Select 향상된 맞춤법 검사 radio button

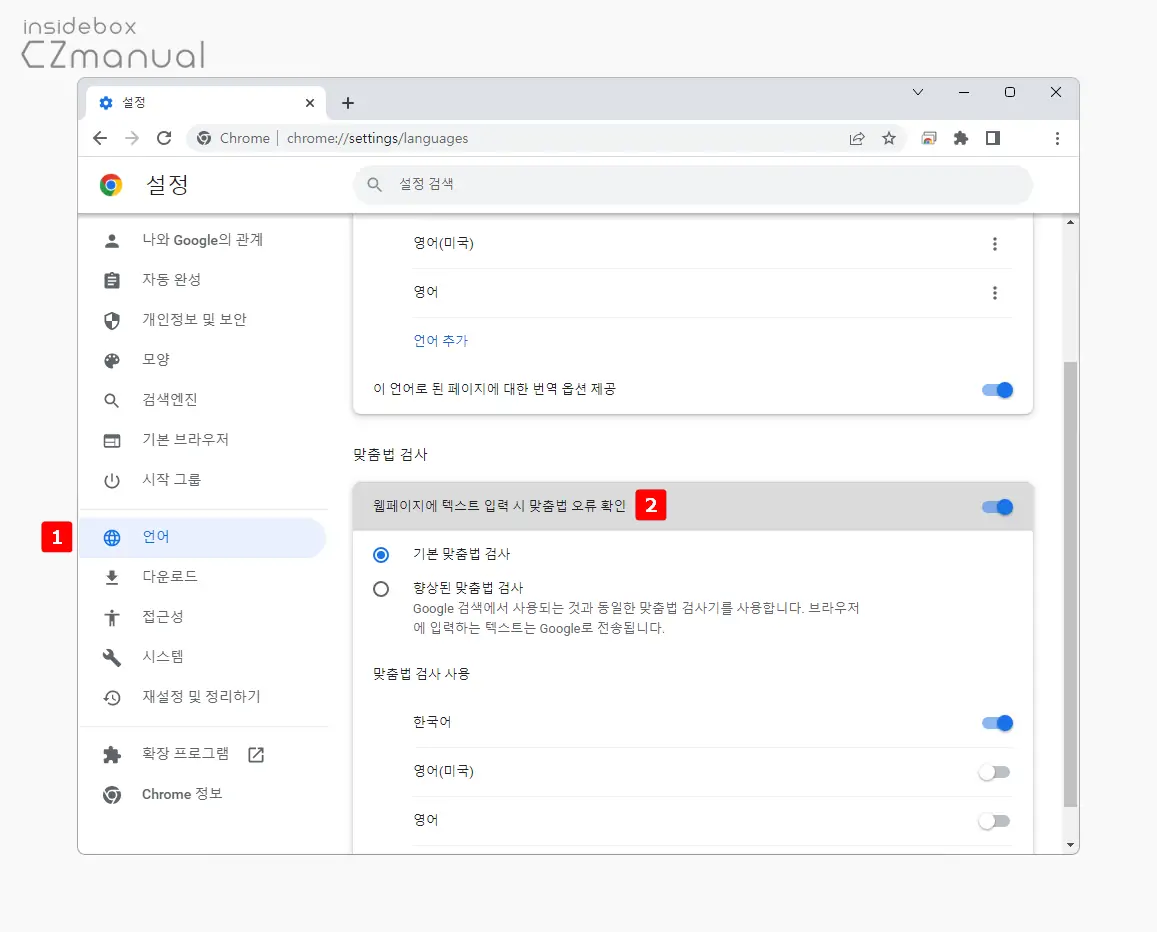(381, 589)
